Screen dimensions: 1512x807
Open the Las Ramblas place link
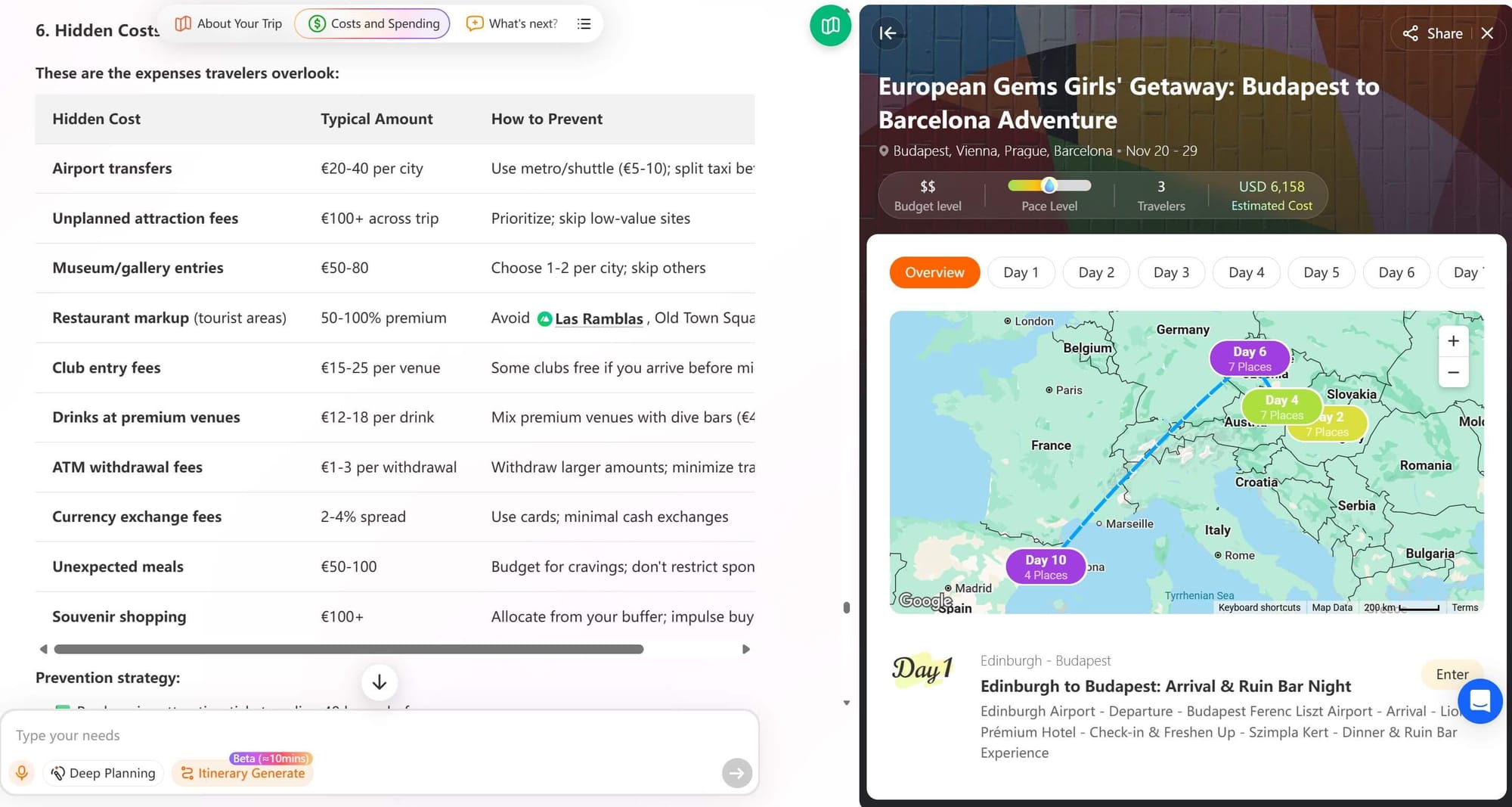(598, 319)
